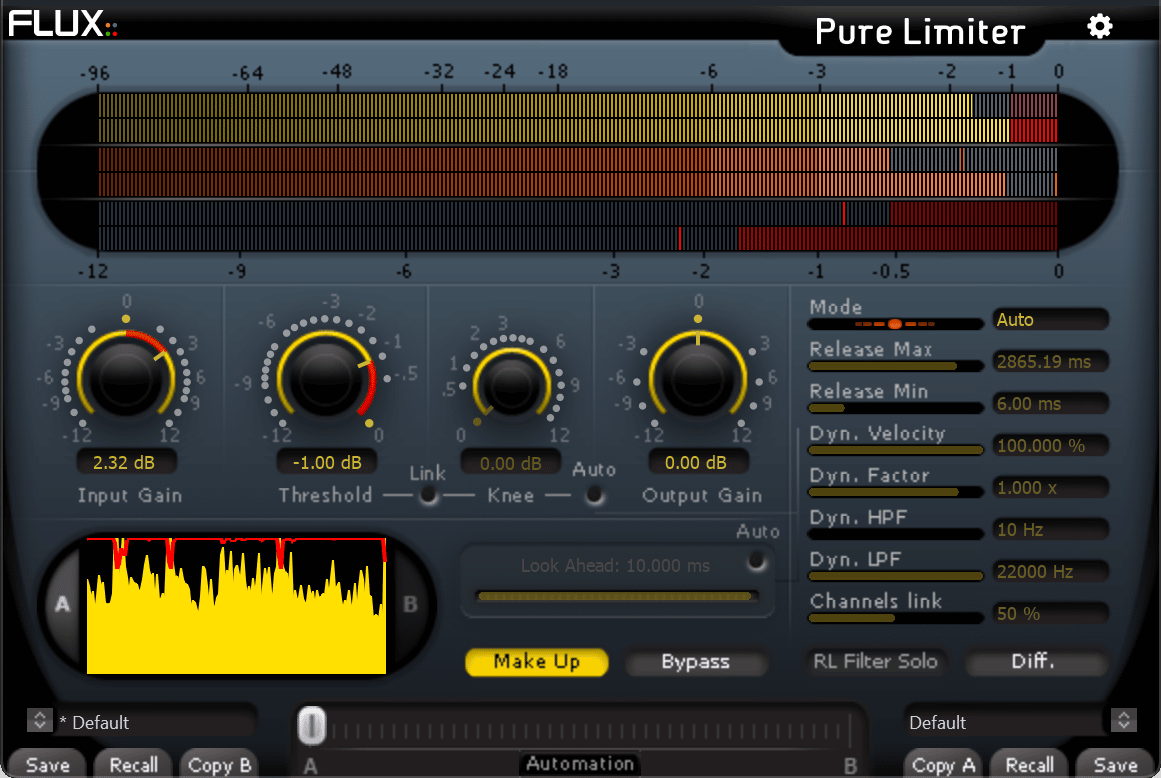Open the left preset stepper arrows
The height and width of the screenshot is (778, 1161).
[39, 721]
